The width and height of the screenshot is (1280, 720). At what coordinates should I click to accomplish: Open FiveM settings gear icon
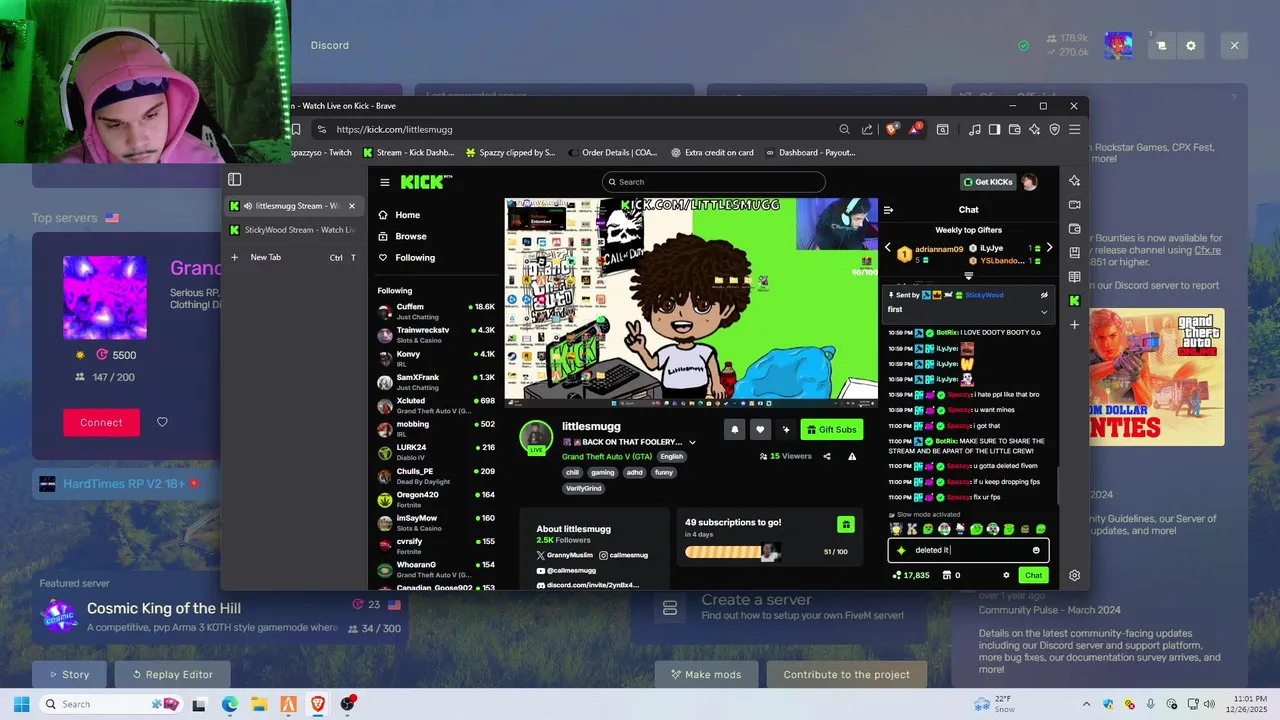[x=1190, y=45]
